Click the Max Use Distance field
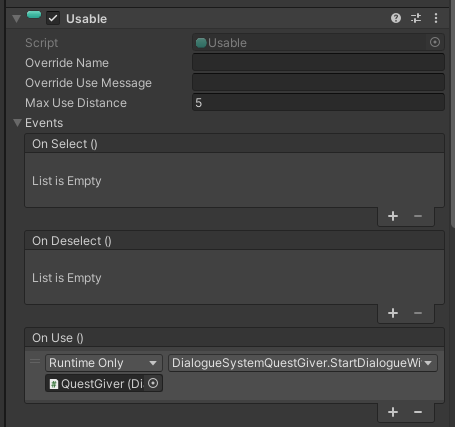This screenshot has height=427, width=455. [x=318, y=102]
